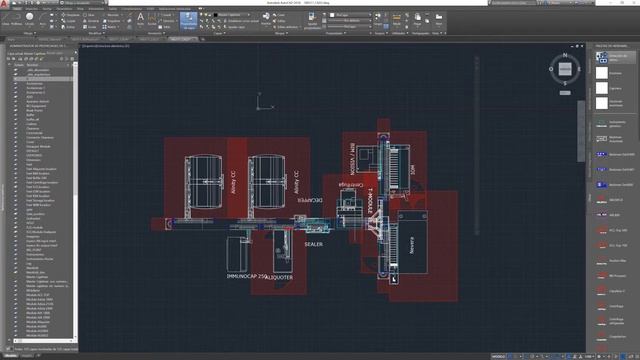Screen dimensions: 640x360
Task: Click the Lineal dimension button
Action: (x=167, y=15)
